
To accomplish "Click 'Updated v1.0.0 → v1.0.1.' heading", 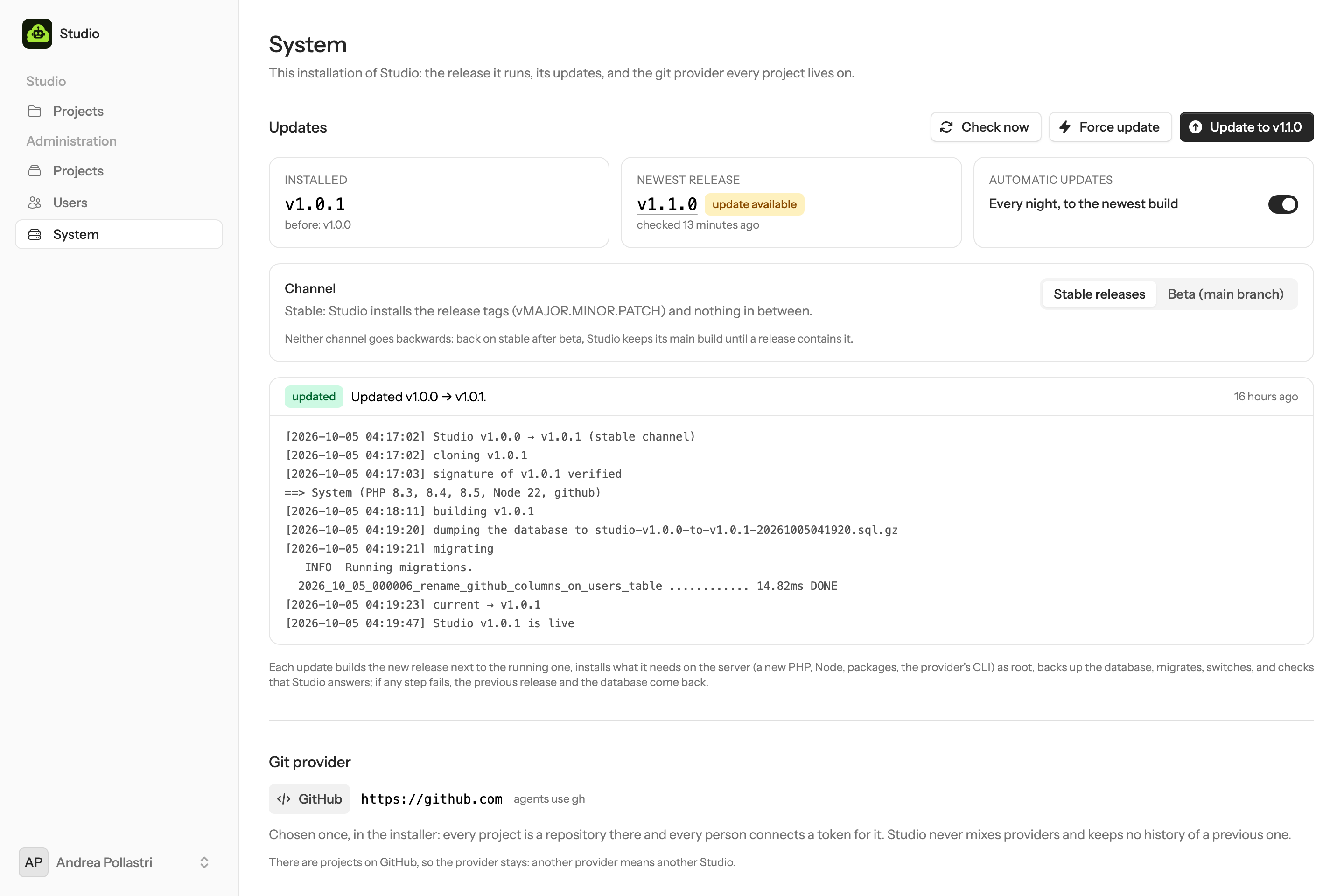I will tap(418, 397).
